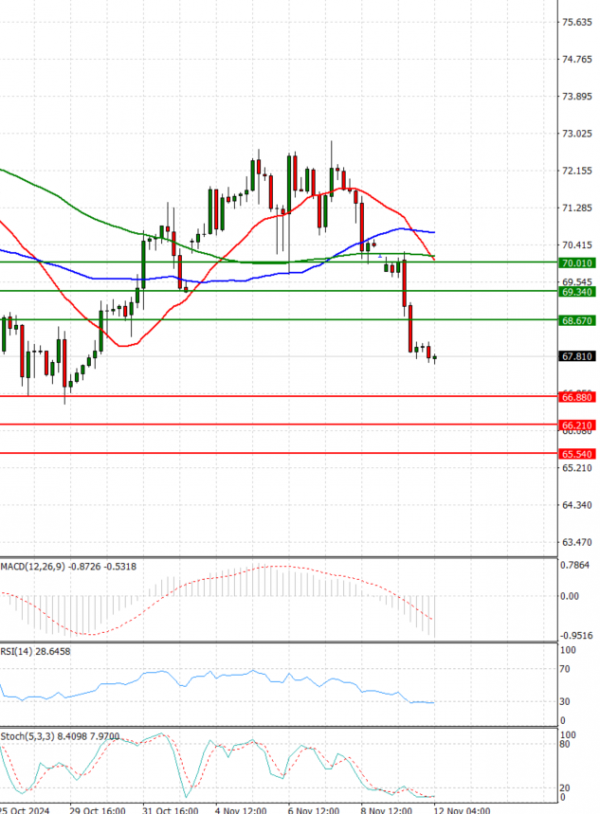The image size is (600, 814).
Task: Select the 73.025 price axis value
Action: [578, 133]
